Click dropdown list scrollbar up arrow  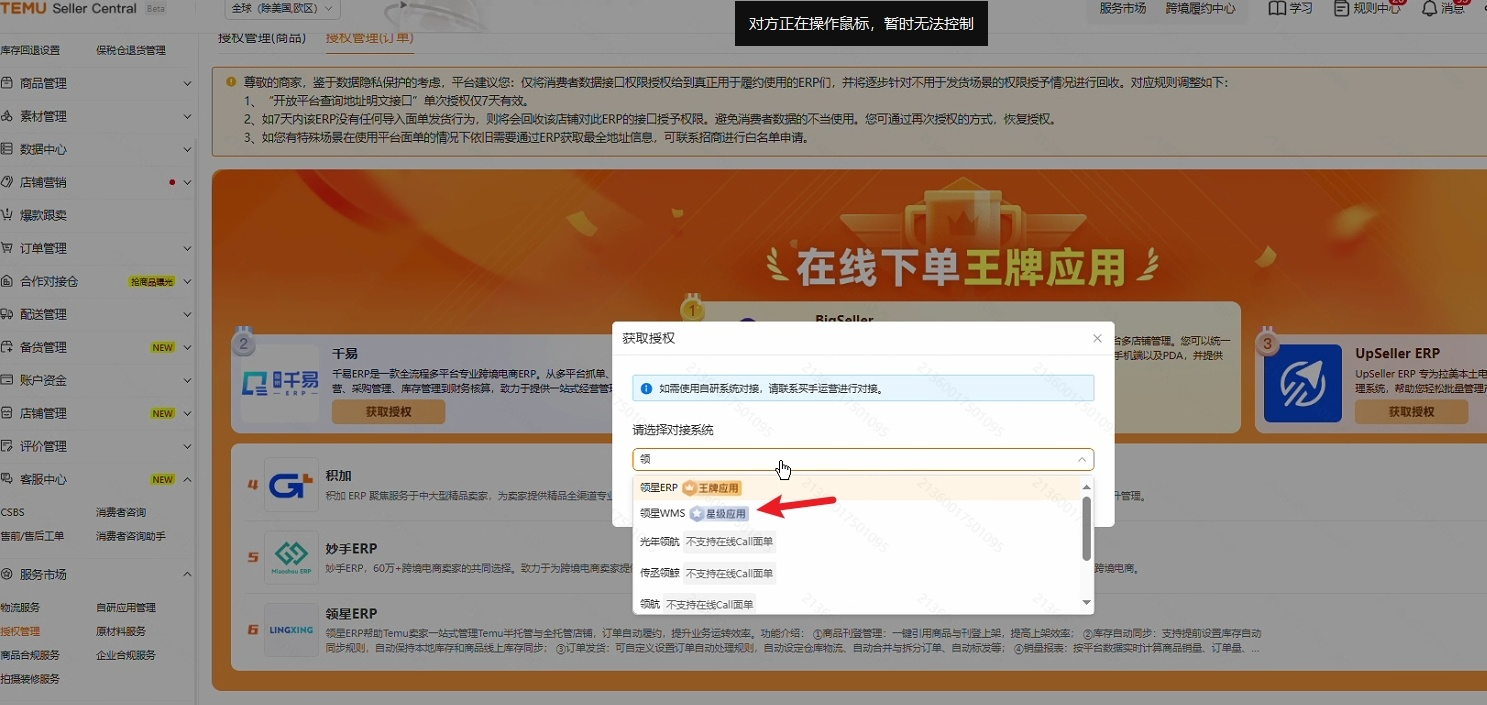pyautogui.click(x=1087, y=487)
